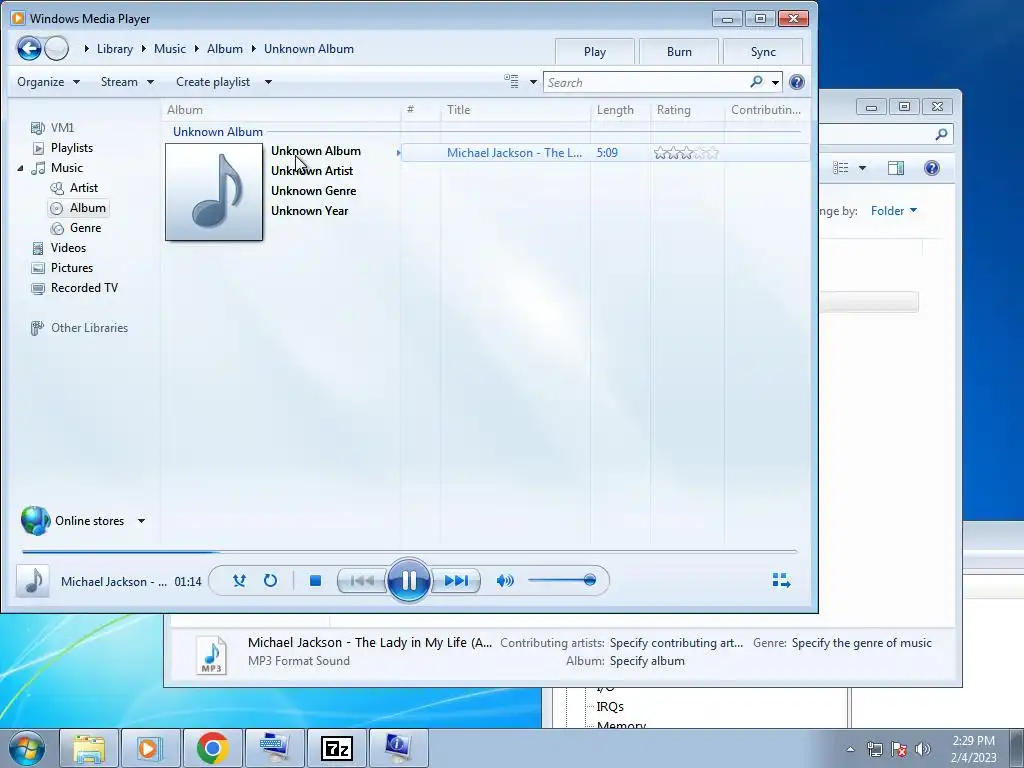Click the Back navigation arrow in Media Player
This screenshot has height=768, width=1024.
(29, 48)
